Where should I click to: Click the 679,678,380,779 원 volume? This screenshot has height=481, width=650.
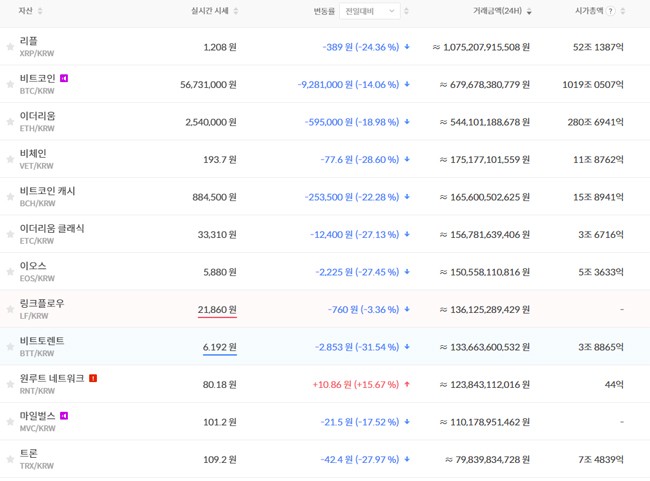point(485,85)
